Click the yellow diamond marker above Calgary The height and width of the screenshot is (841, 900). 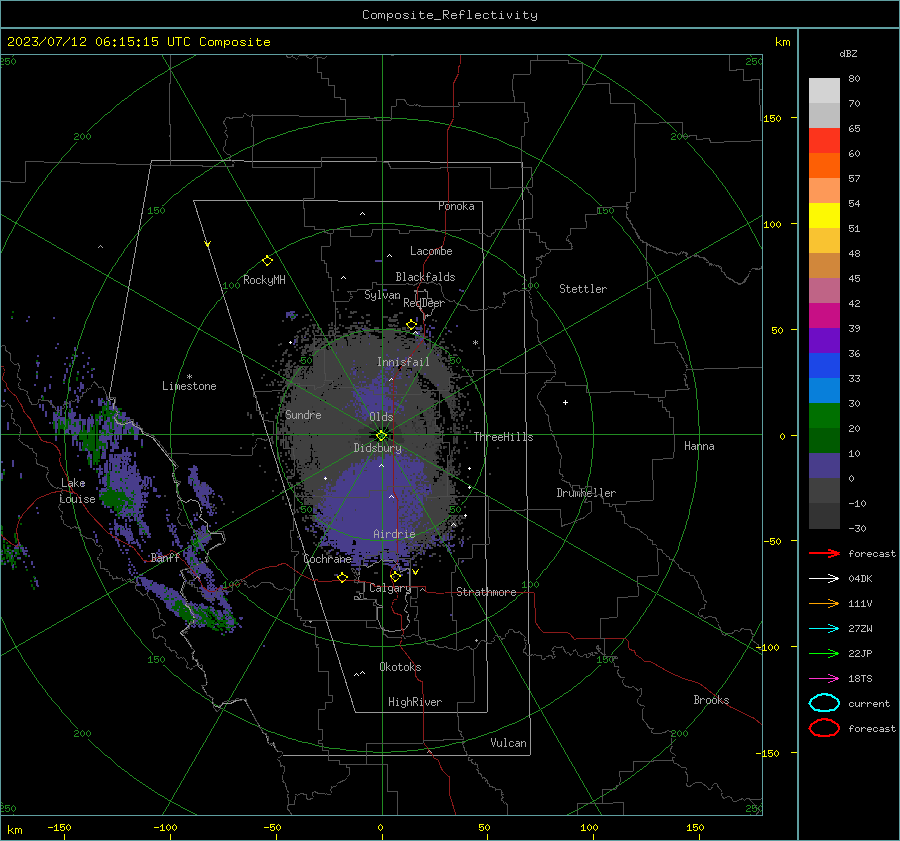click(x=395, y=576)
